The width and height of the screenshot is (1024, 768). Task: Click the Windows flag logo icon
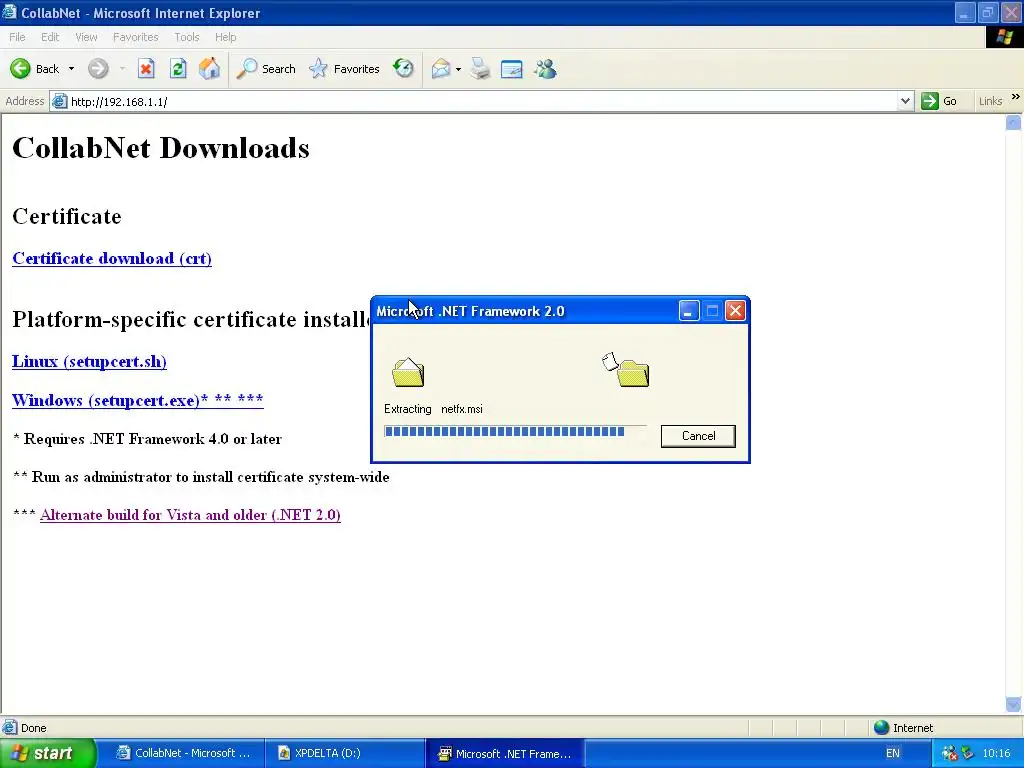(1004, 37)
